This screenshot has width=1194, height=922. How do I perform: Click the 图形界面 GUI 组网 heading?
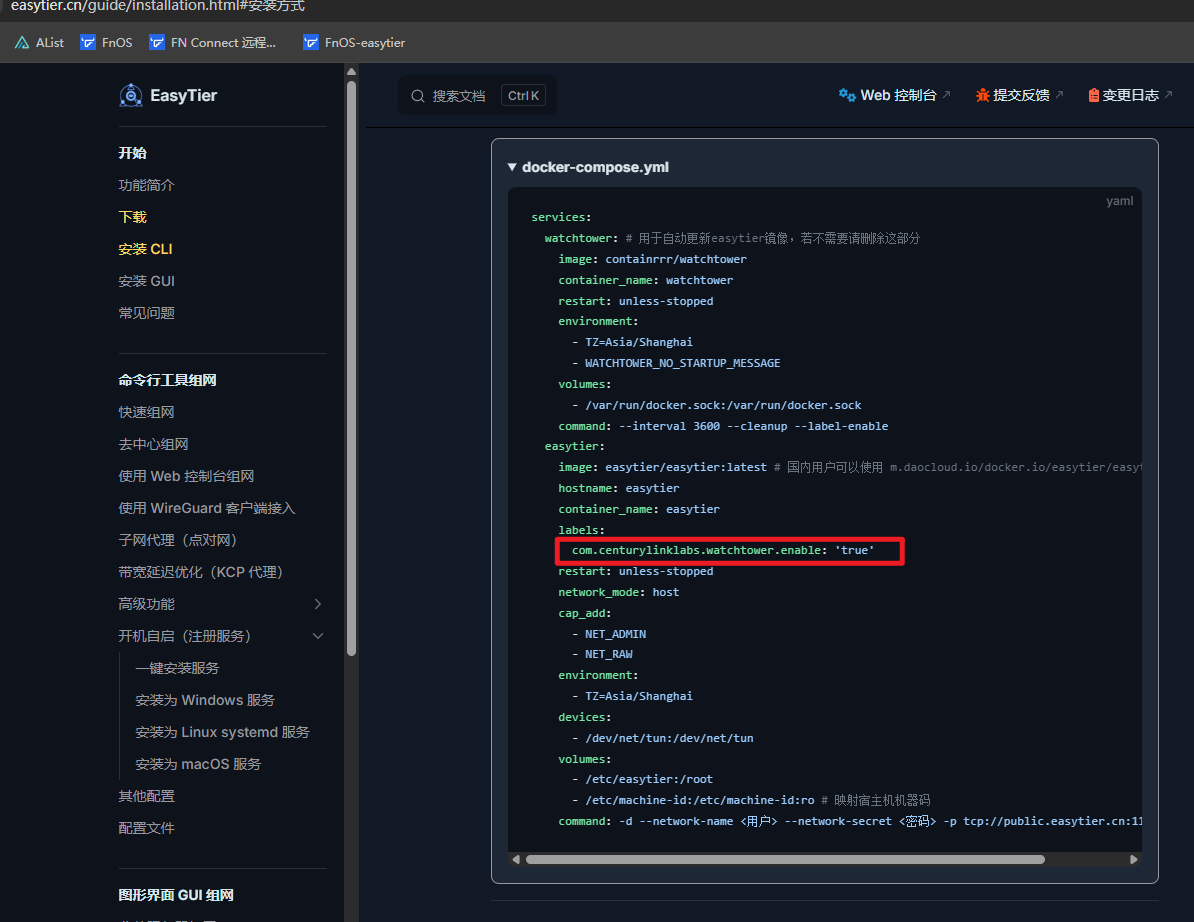click(x=176, y=895)
